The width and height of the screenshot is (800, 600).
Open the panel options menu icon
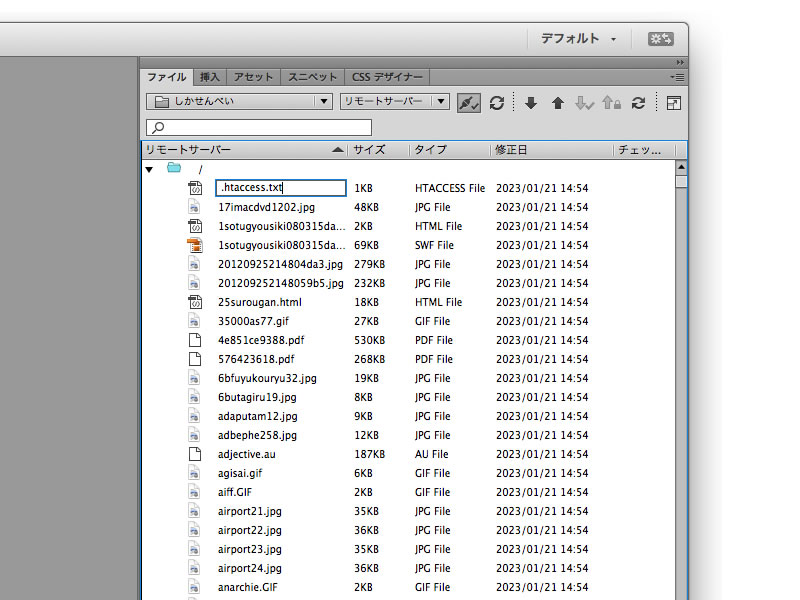pos(678,77)
